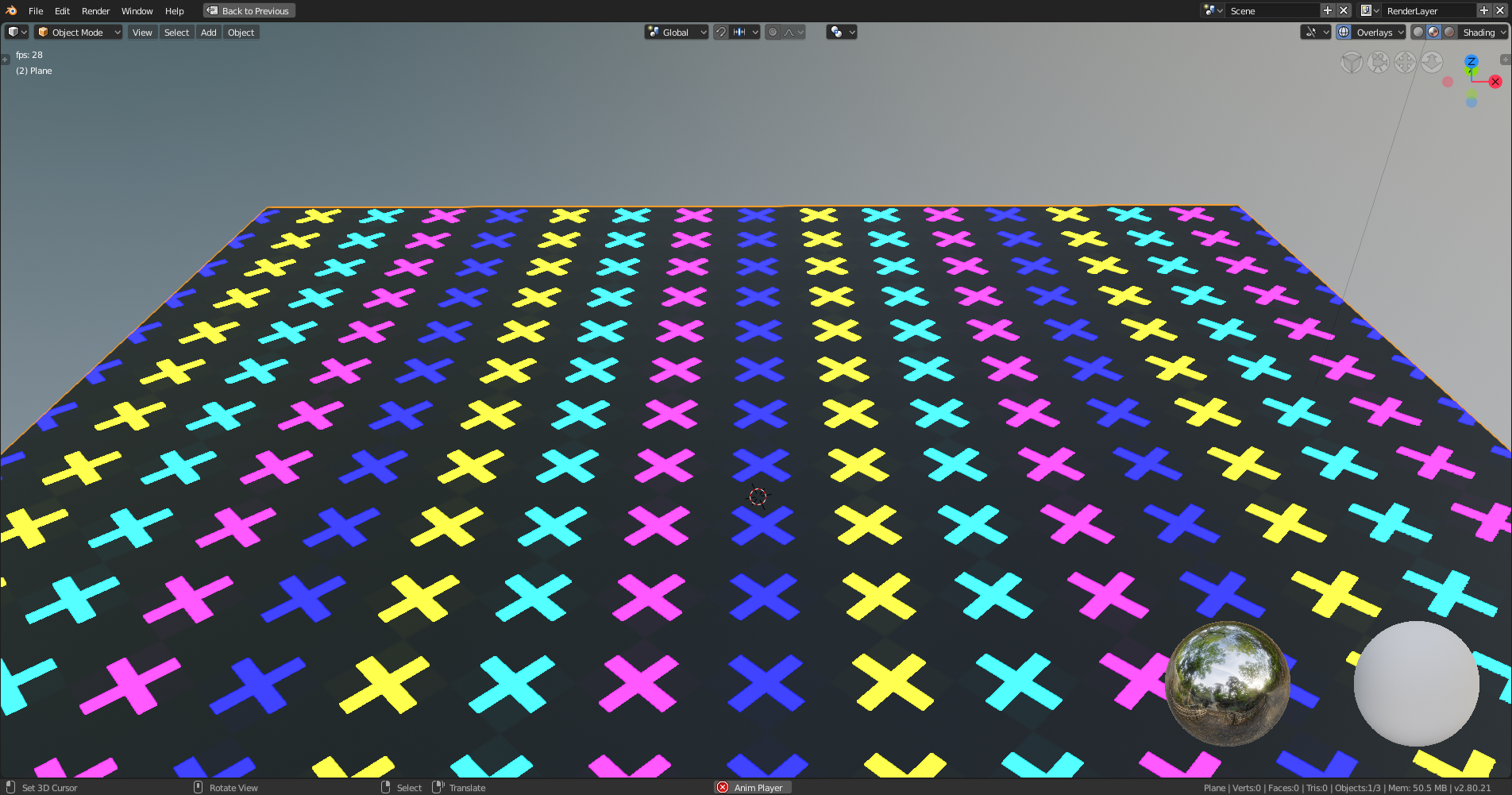The width and height of the screenshot is (1512, 795).
Task: Toggle proportional editing
Action: [773, 33]
